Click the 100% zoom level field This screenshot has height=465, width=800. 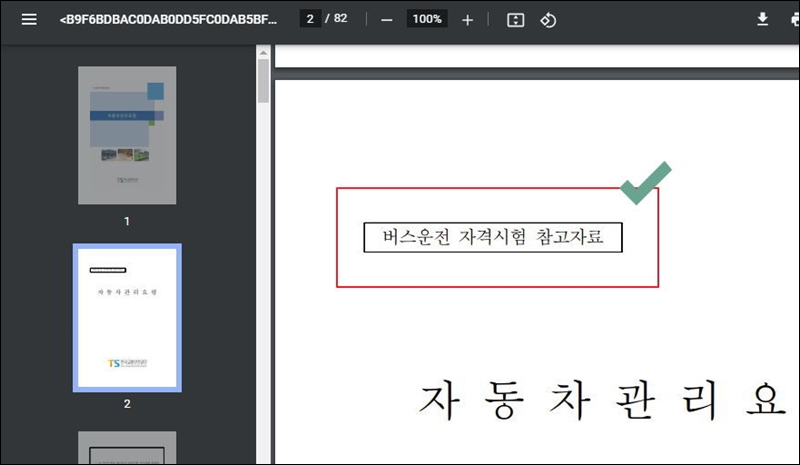click(427, 19)
